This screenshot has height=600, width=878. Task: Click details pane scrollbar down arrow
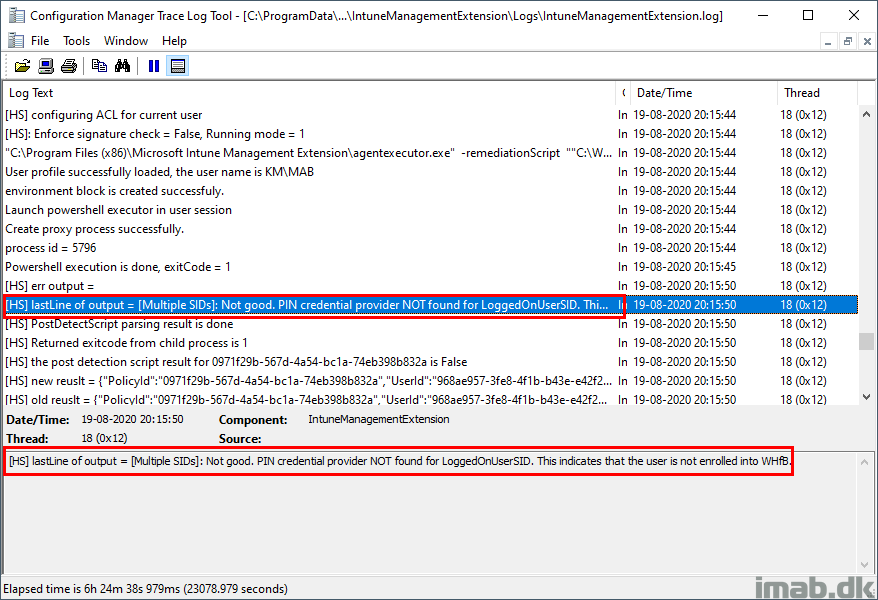tap(864, 564)
